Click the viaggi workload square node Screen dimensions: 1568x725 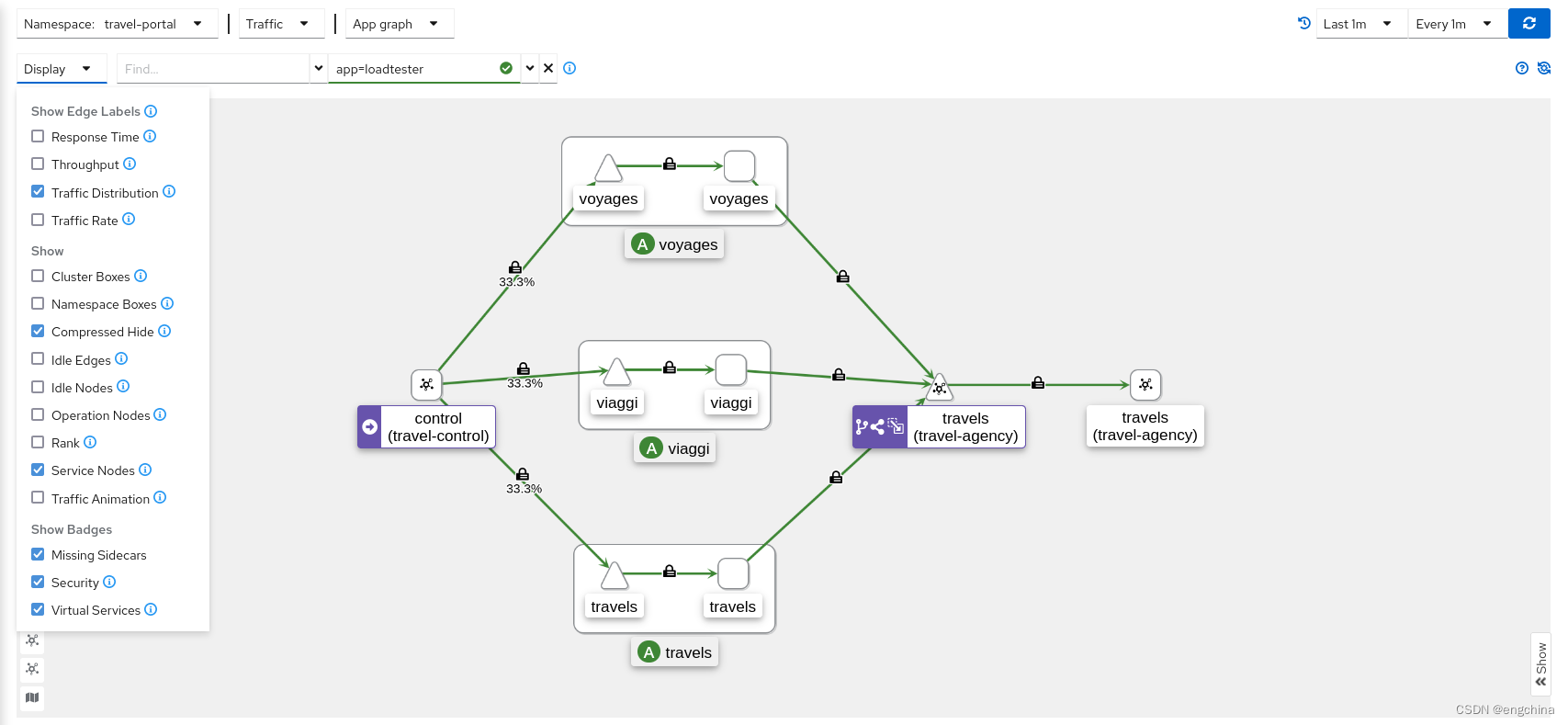[x=730, y=369]
